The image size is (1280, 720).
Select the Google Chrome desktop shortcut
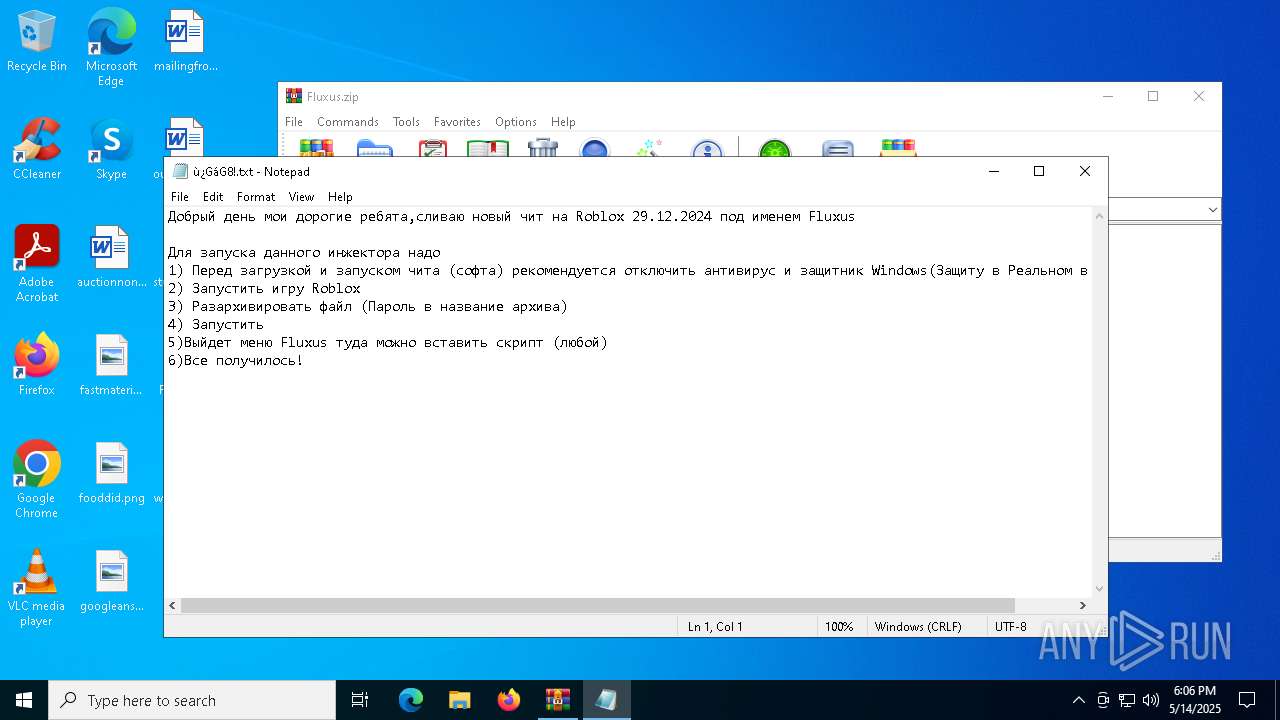pyautogui.click(x=37, y=479)
